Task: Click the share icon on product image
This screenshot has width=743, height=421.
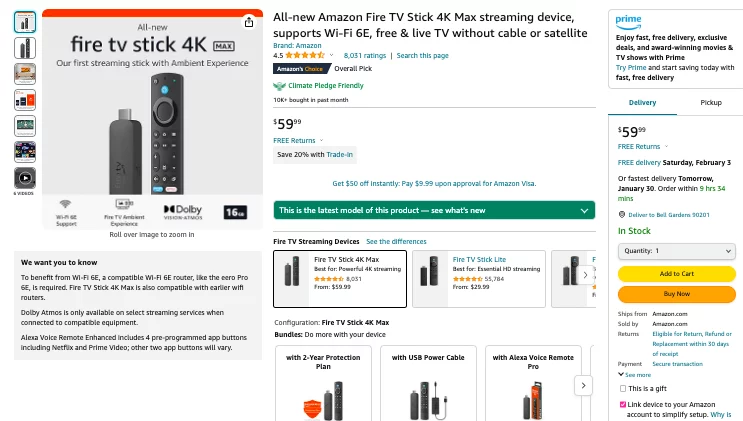Action: pyautogui.click(x=249, y=22)
